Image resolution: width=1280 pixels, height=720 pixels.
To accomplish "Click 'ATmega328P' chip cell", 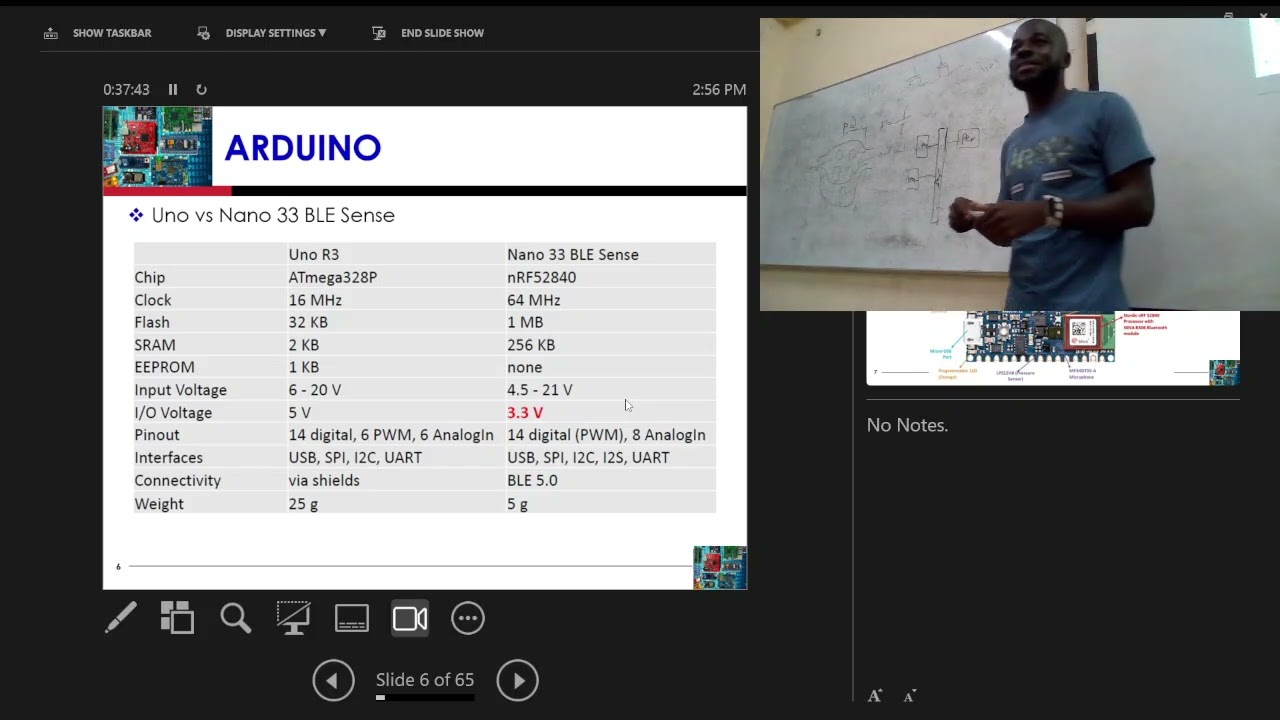I will click(333, 277).
